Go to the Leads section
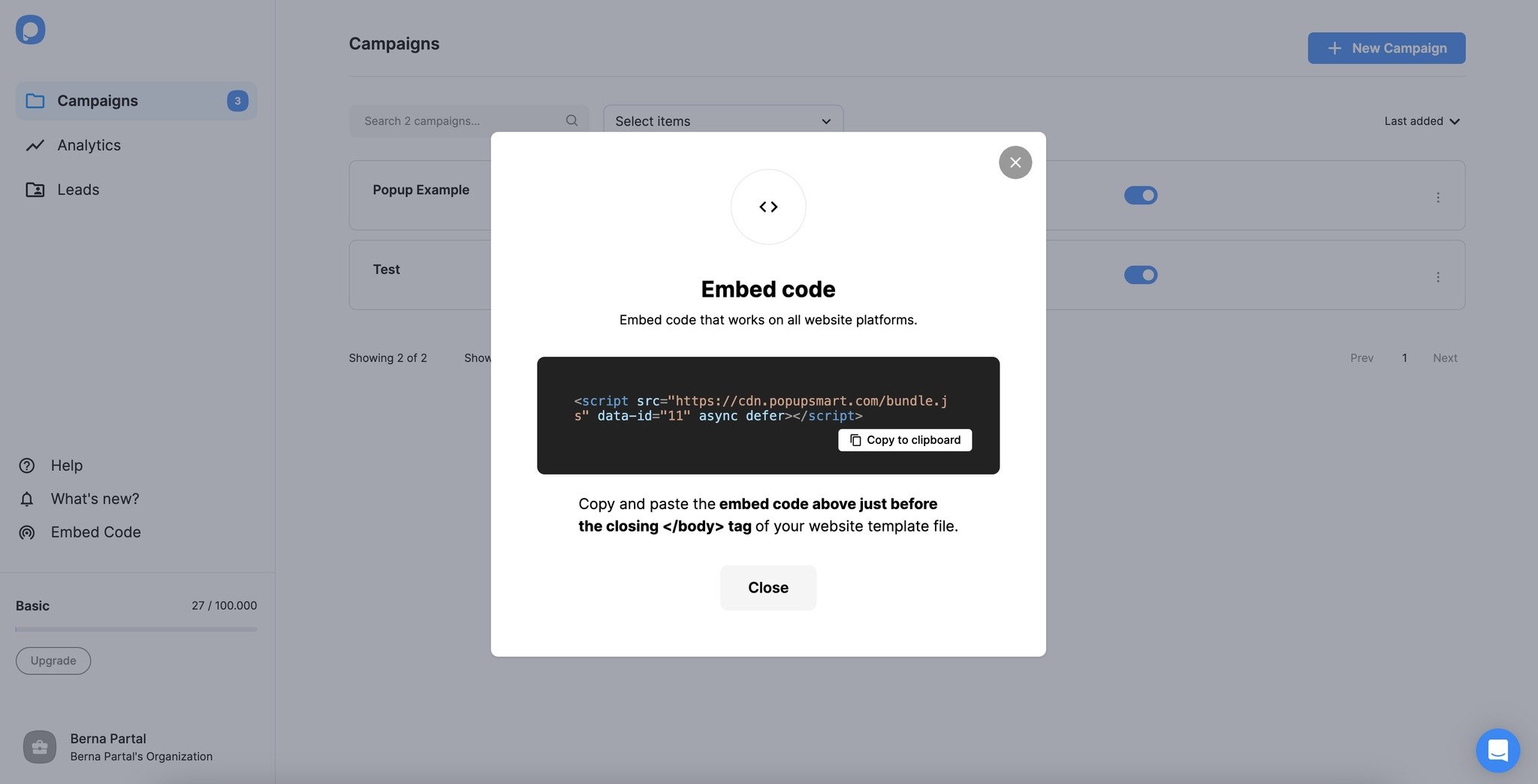The height and width of the screenshot is (784, 1538). coord(77,189)
